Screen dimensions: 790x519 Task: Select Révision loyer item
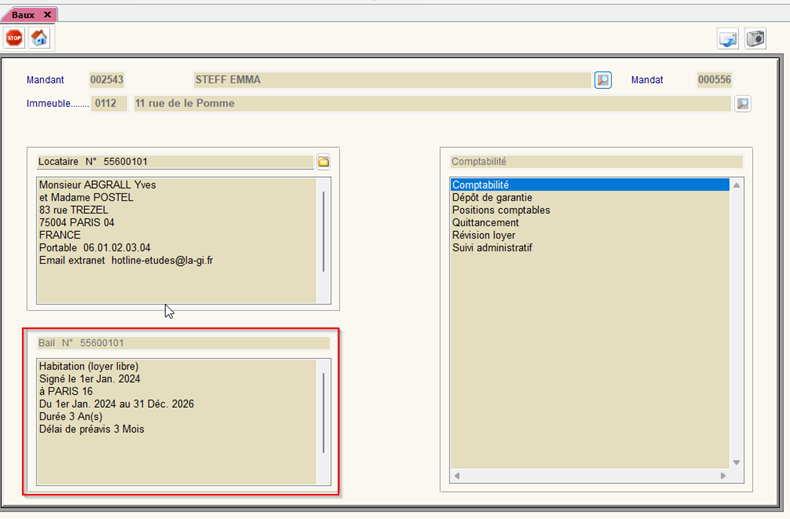[484, 235]
